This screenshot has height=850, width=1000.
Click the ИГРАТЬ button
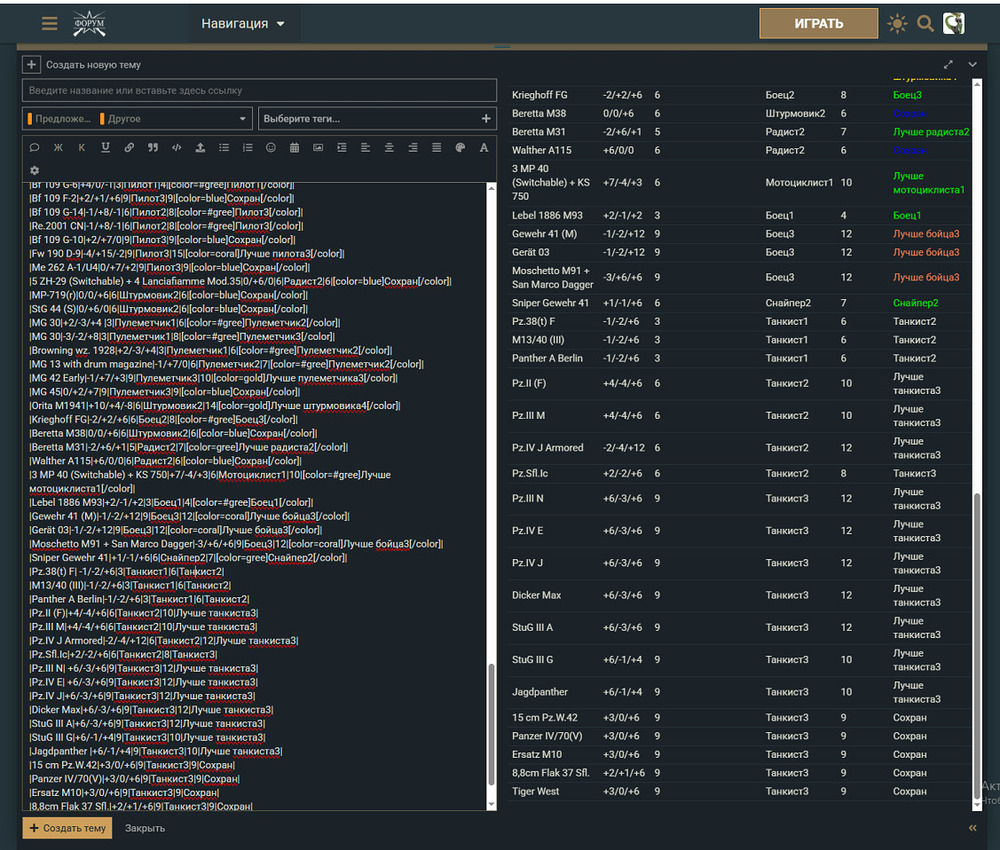click(x=818, y=24)
